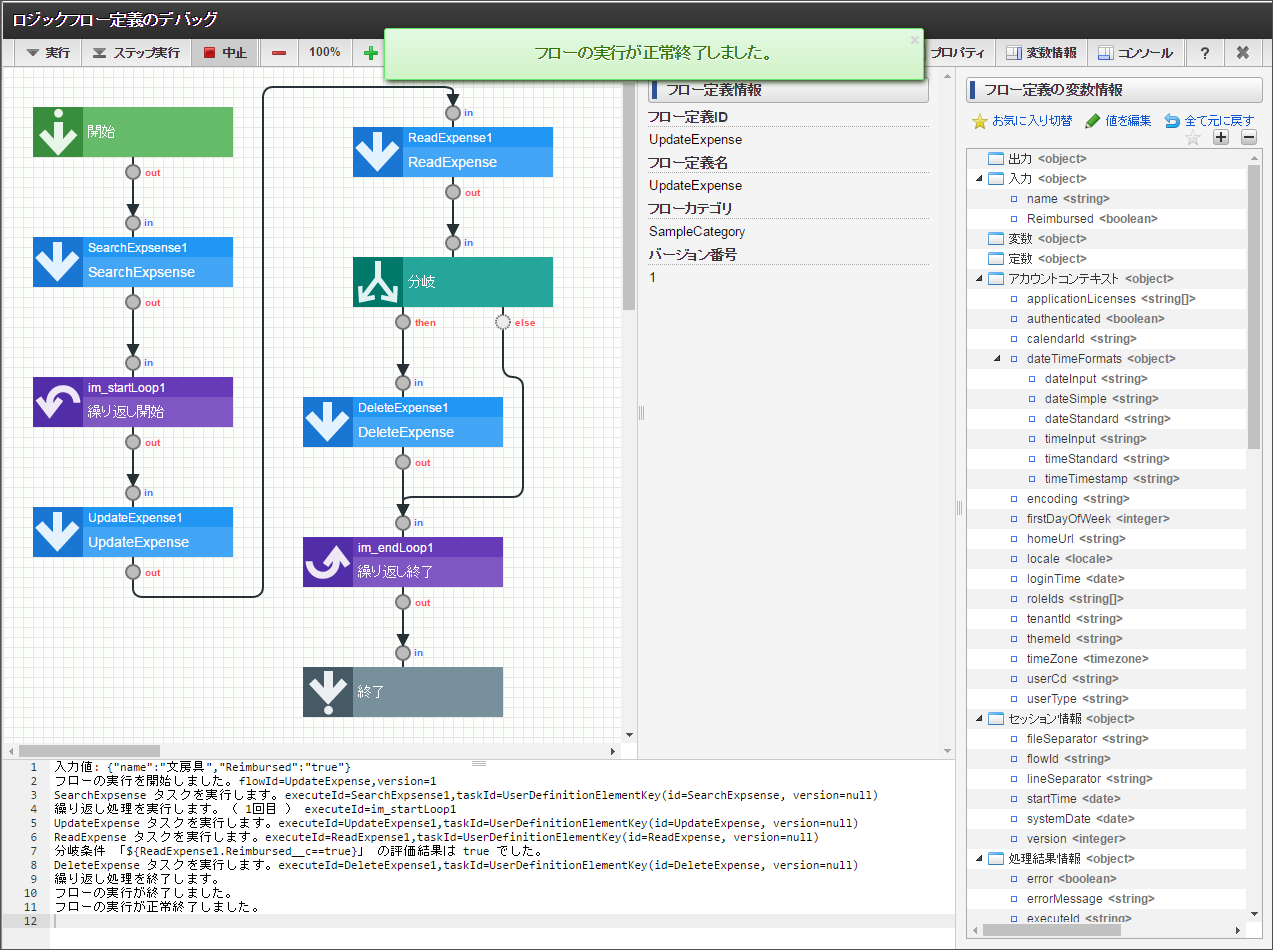Screen dimensions: 1273x950
Task: Click the 100% zoom reset button
Action: (324, 52)
